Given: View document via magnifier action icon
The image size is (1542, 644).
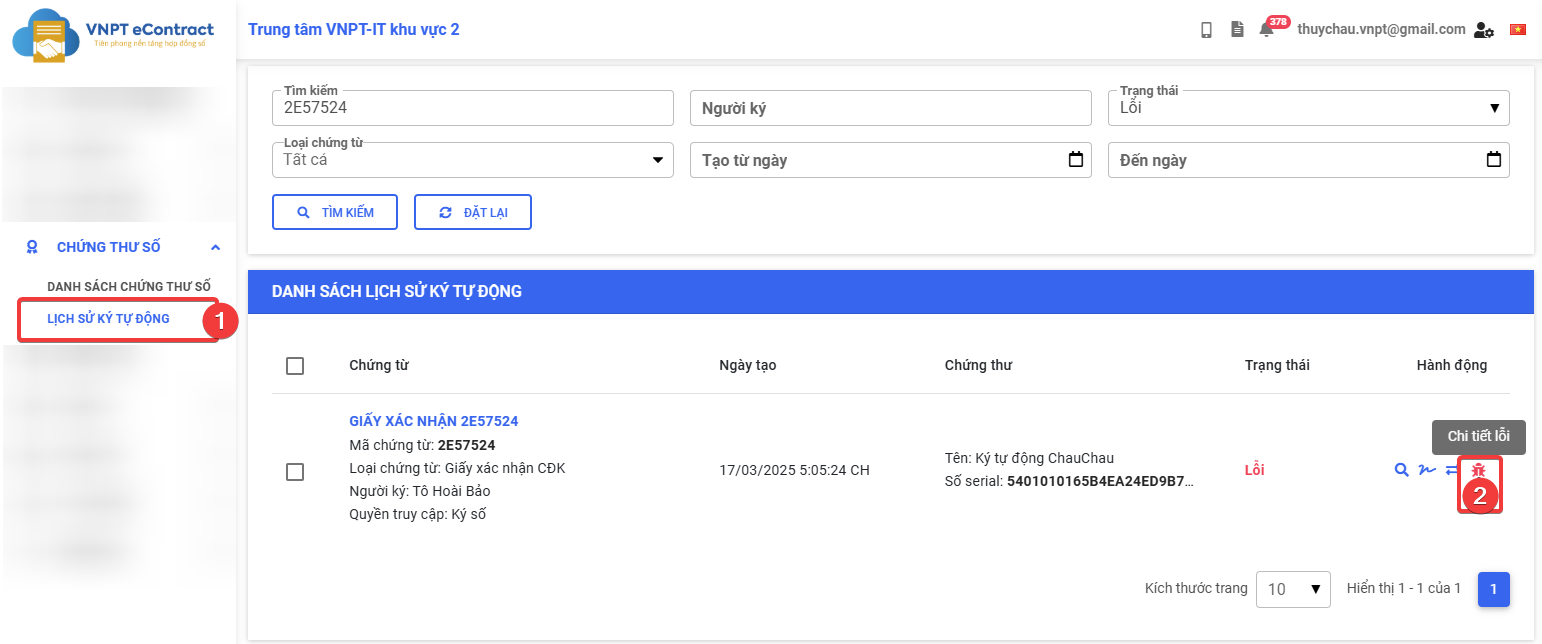Looking at the screenshot, I should pos(1402,469).
